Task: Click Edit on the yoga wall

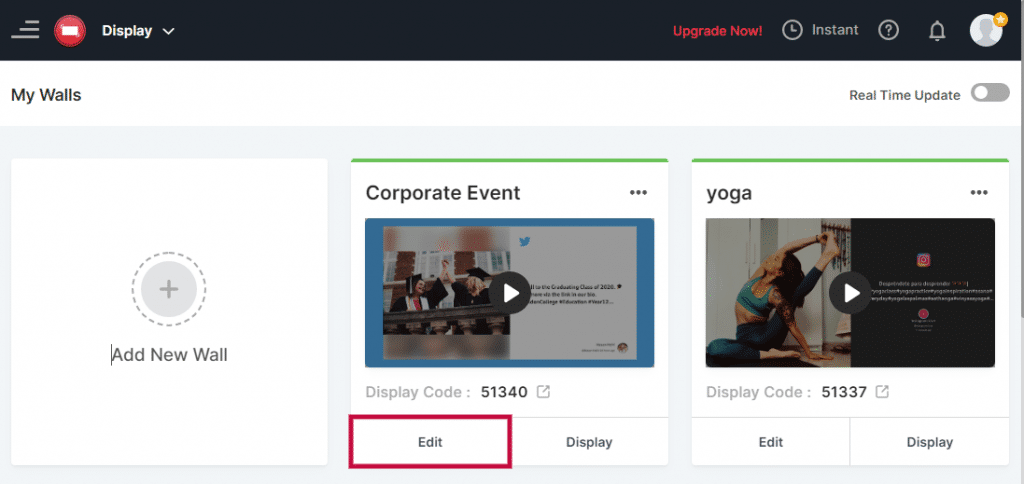Action: click(770, 442)
